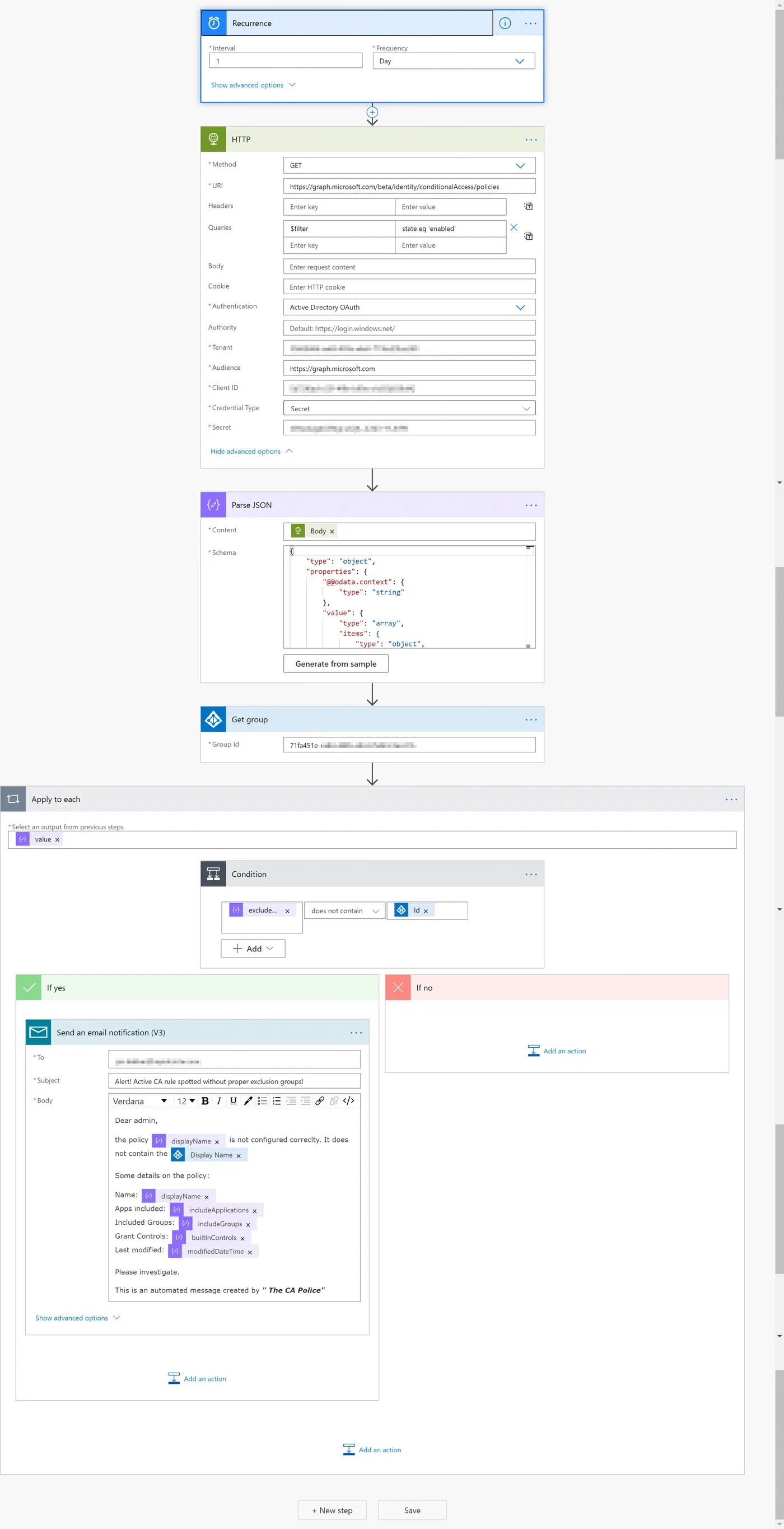Delete the $filter query row
The width and height of the screenshot is (784, 1529).
pyautogui.click(x=514, y=227)
